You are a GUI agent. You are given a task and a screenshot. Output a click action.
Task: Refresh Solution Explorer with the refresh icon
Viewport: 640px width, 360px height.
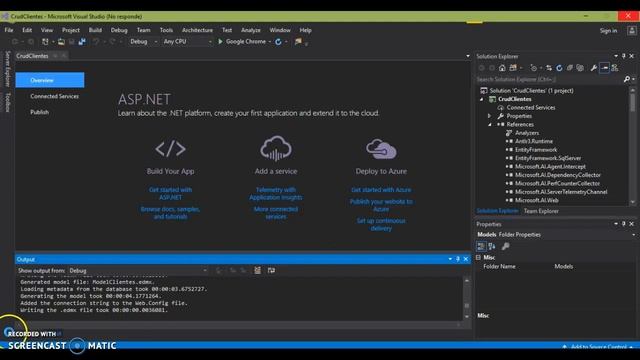pyautogui.click(x=559, y=68)
